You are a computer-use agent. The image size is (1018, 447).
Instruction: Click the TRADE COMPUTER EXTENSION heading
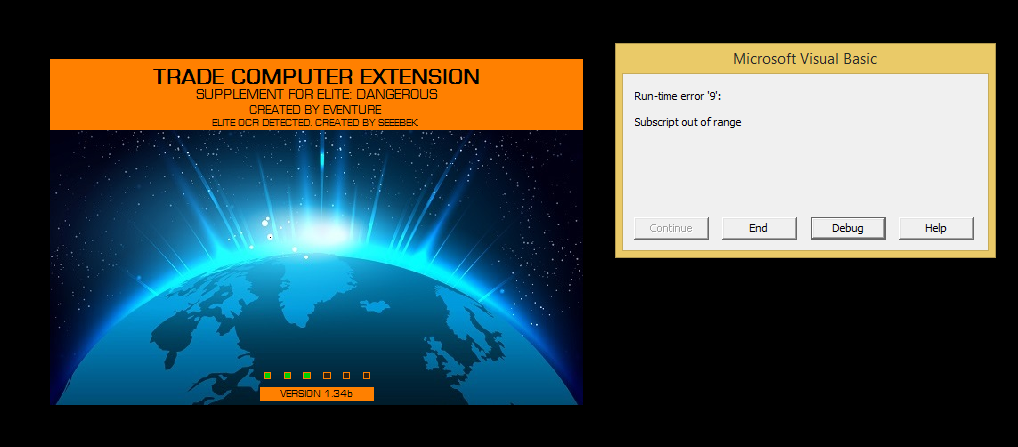[x=316, y=77]
